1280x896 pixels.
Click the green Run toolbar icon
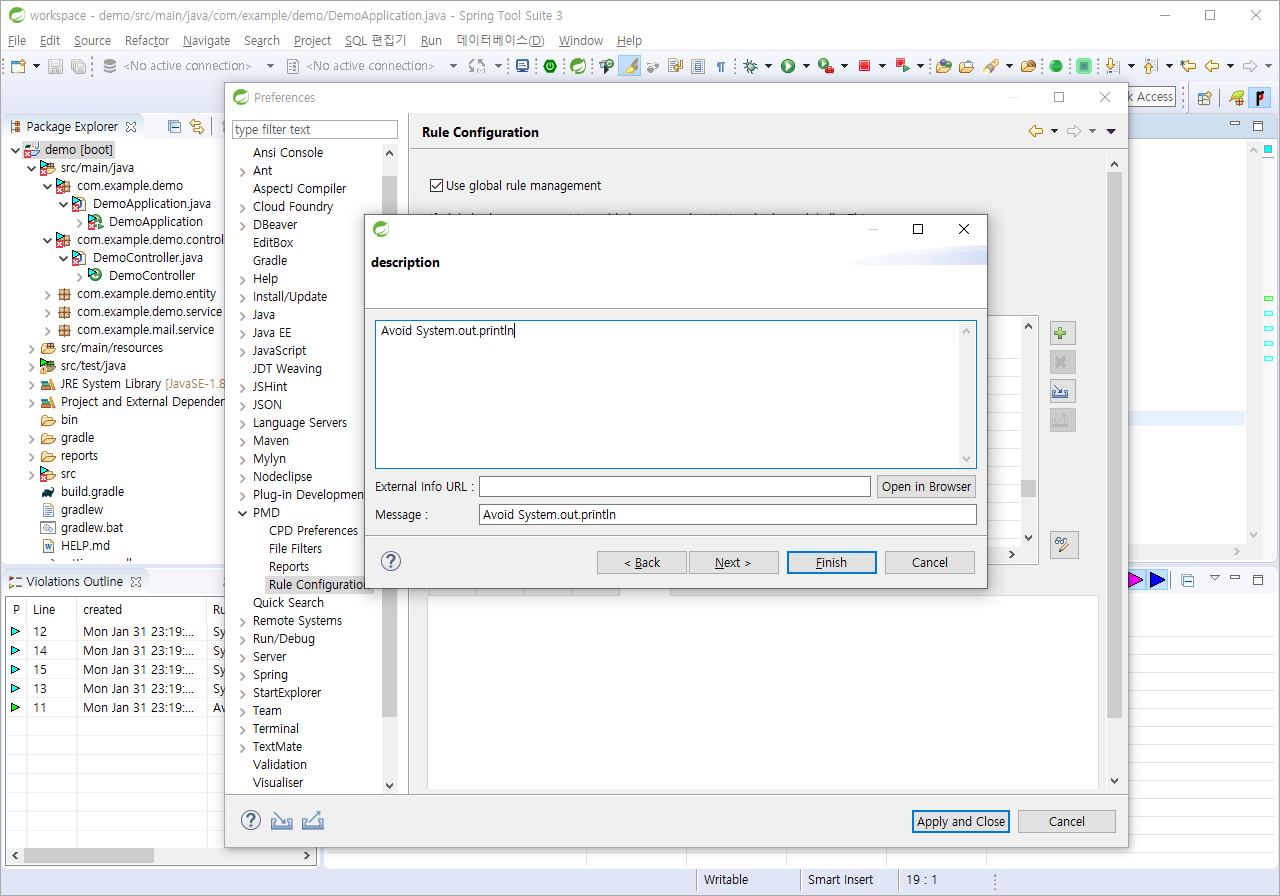coord(788,66)
